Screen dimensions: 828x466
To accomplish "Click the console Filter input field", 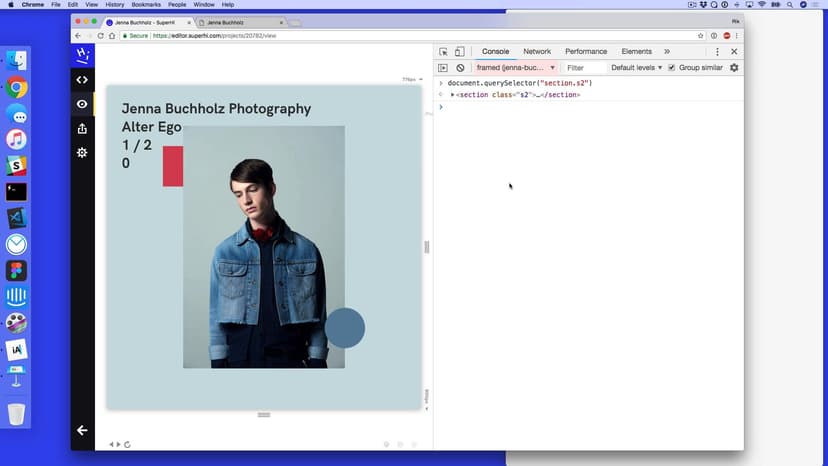I will [583, 68].
